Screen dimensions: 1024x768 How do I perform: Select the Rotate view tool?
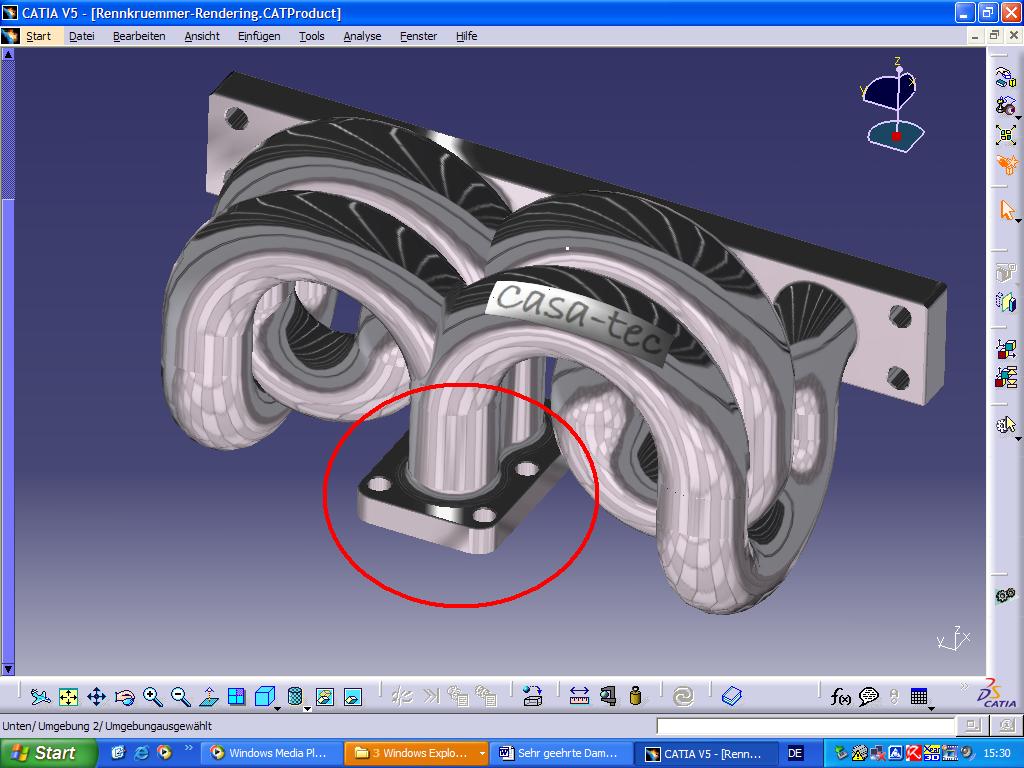tap(124, 697)
